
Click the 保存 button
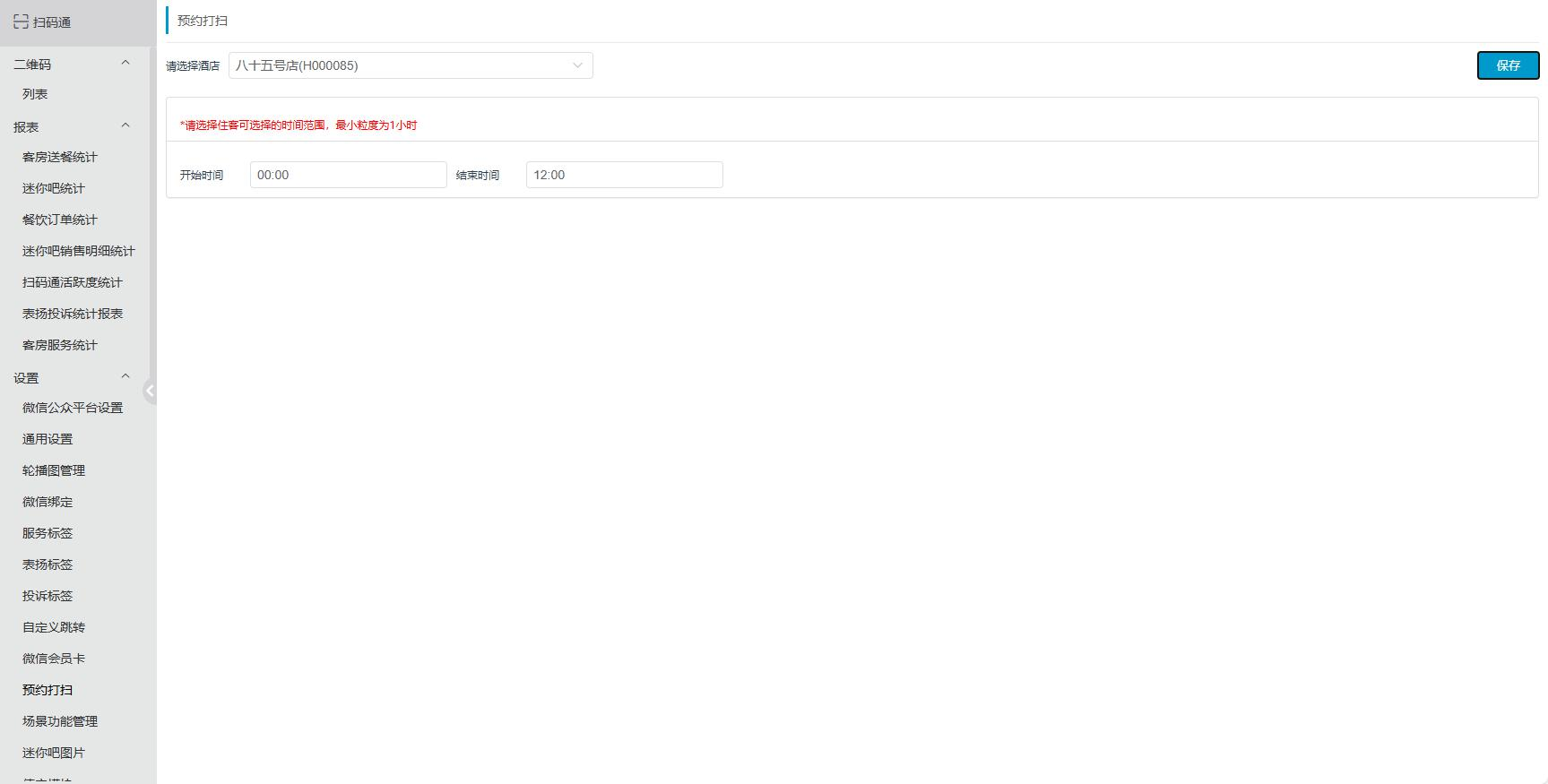coord(1508,65)
